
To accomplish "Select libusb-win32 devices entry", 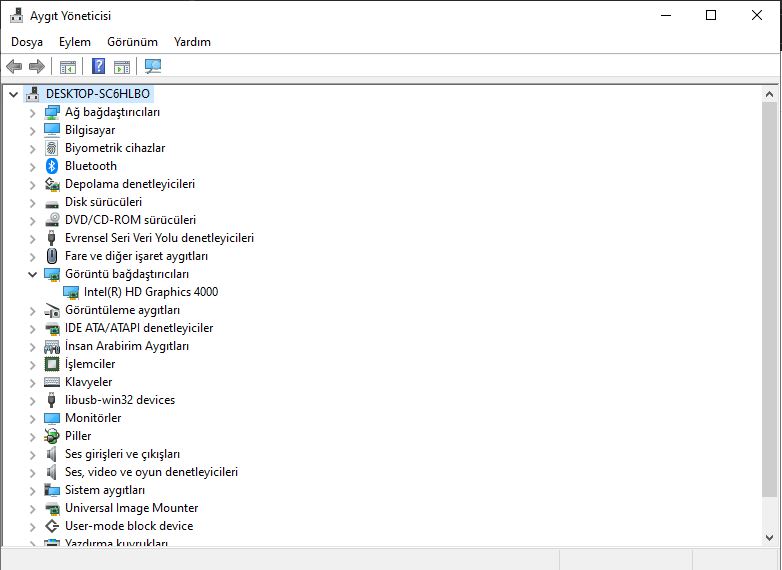I will coord(119,400).
